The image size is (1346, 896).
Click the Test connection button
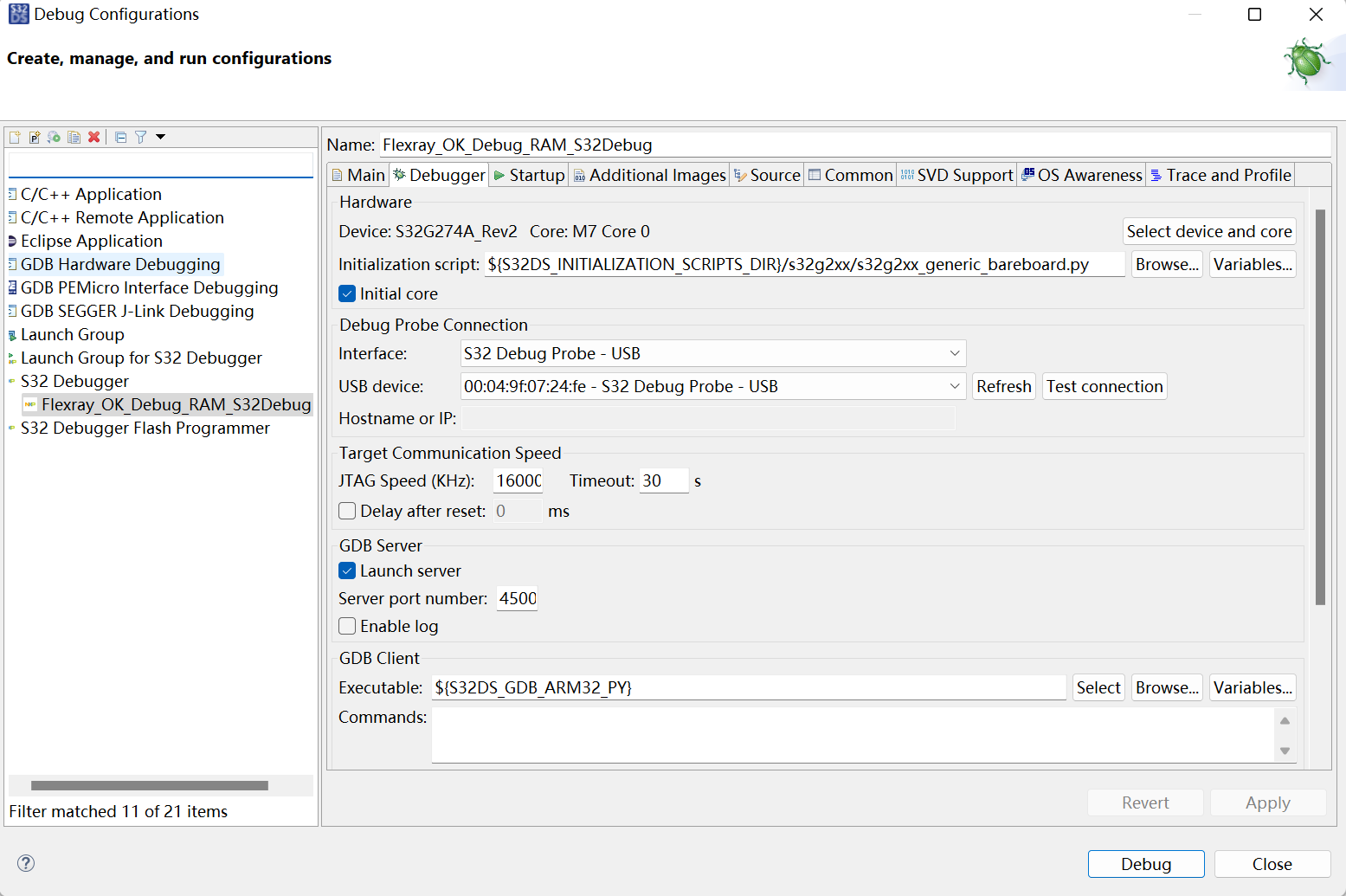[1104, 386]
